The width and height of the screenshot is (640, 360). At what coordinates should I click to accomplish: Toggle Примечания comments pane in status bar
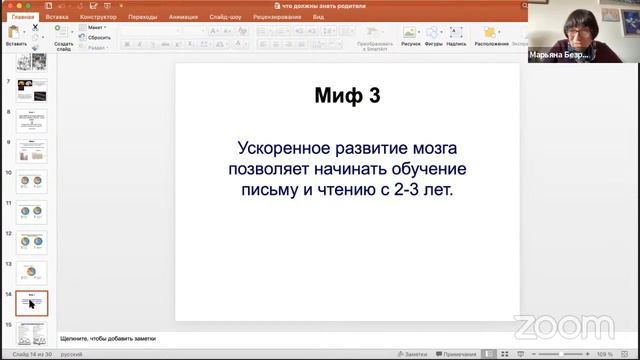(x=456, y=354)
